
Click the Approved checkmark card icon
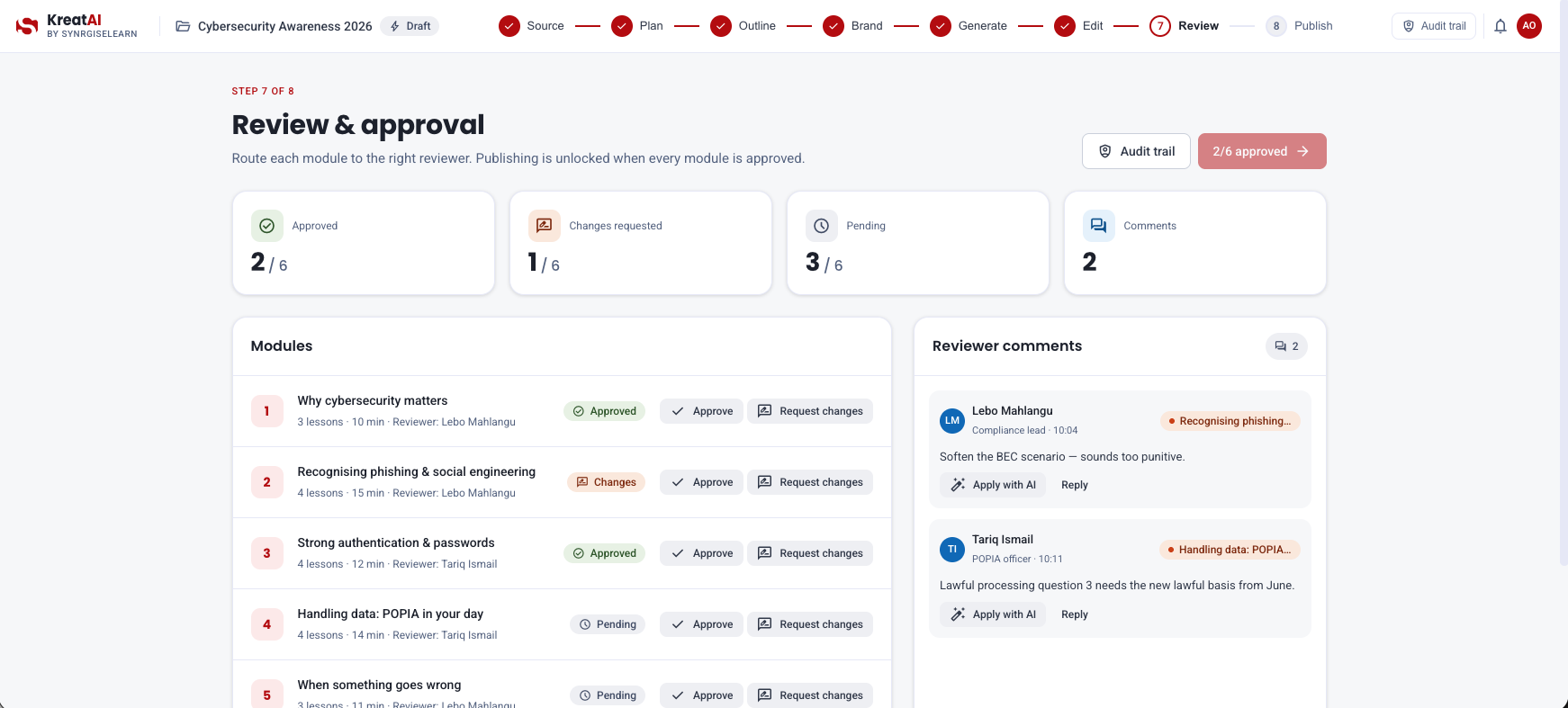pos(267,226)
